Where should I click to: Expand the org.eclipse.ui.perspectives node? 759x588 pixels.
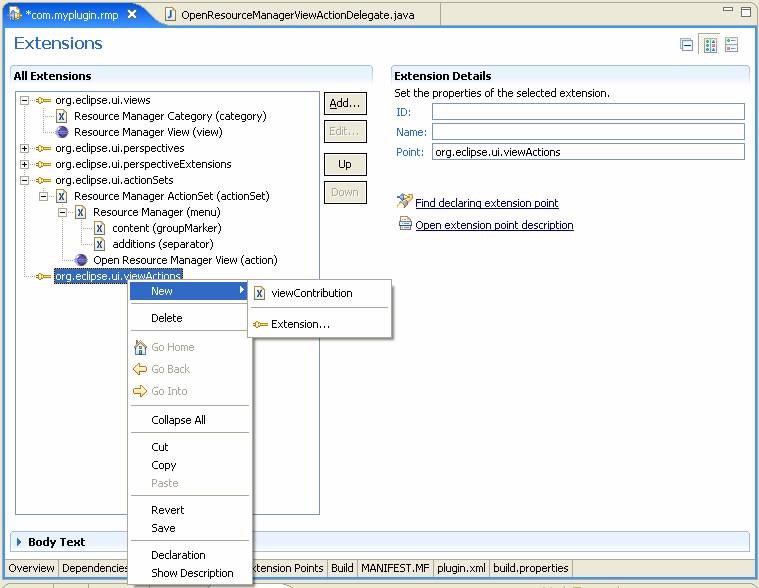click(x=24, y=149)
